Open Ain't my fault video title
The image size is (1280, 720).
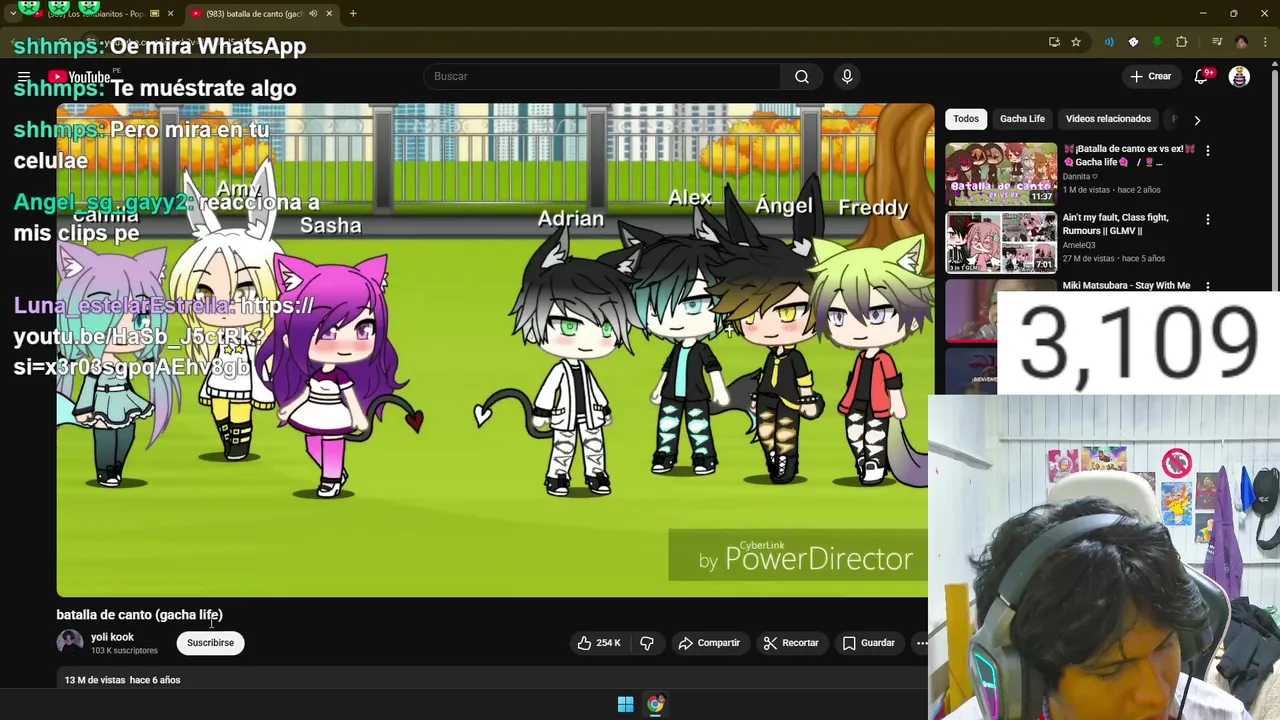pos(1116,224)
